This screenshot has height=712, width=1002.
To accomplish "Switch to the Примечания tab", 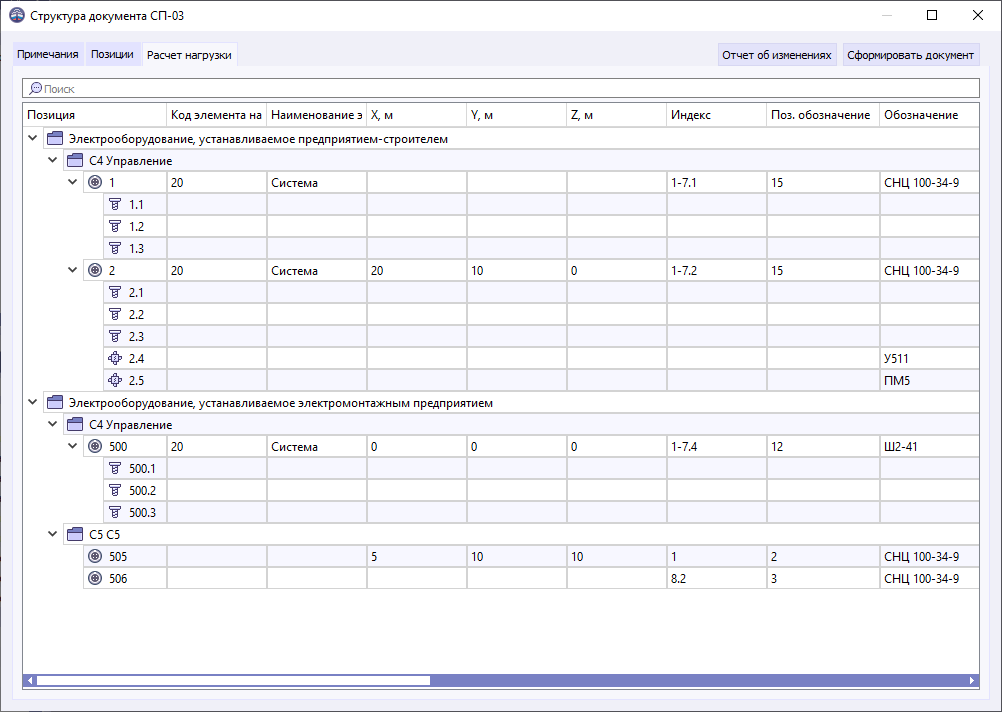I will (47, 55).
